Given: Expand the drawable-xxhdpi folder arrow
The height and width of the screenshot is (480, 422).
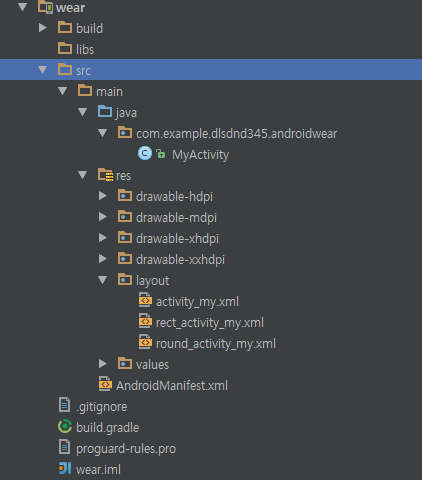Looking at the screenshot, I should pos(103,259).
